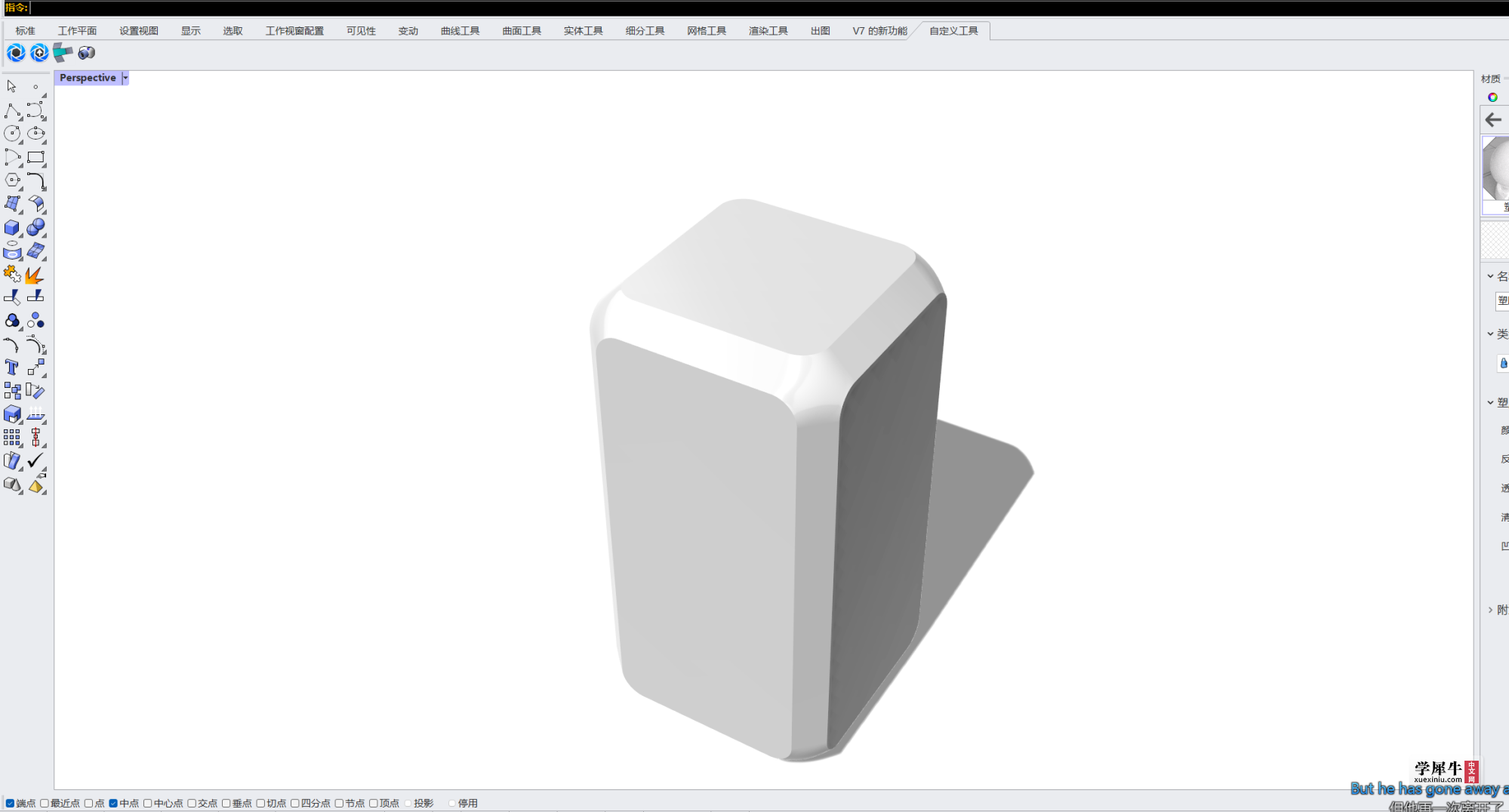Screen dimensions: 1509x812
Task: Click the puzzle-piece join tool
Action: tap(12, 274)
